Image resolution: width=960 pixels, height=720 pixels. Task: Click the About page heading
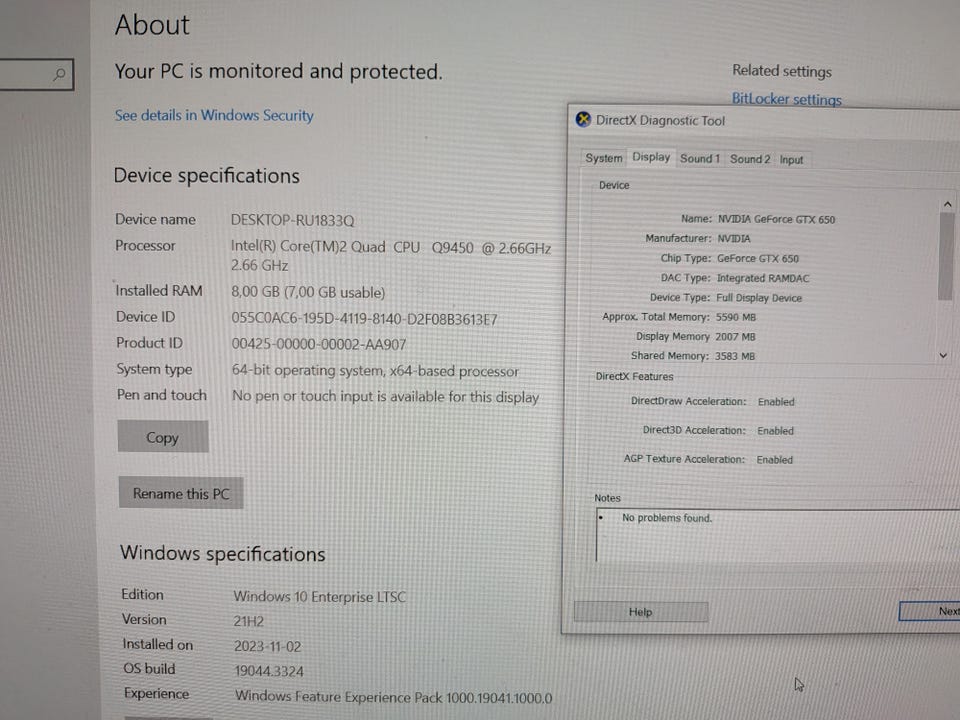tap(152, 25)
